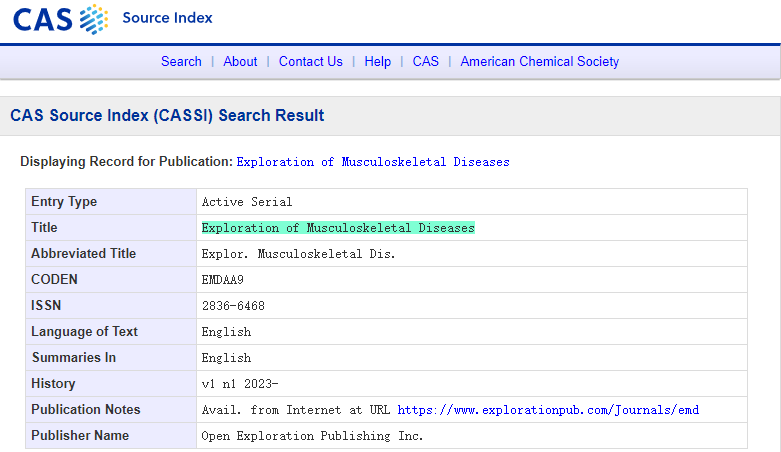This screenshot has height=452, width=781.
Task: Click the 'Abbreviated Title' row label
Action: tap(84, 254)
